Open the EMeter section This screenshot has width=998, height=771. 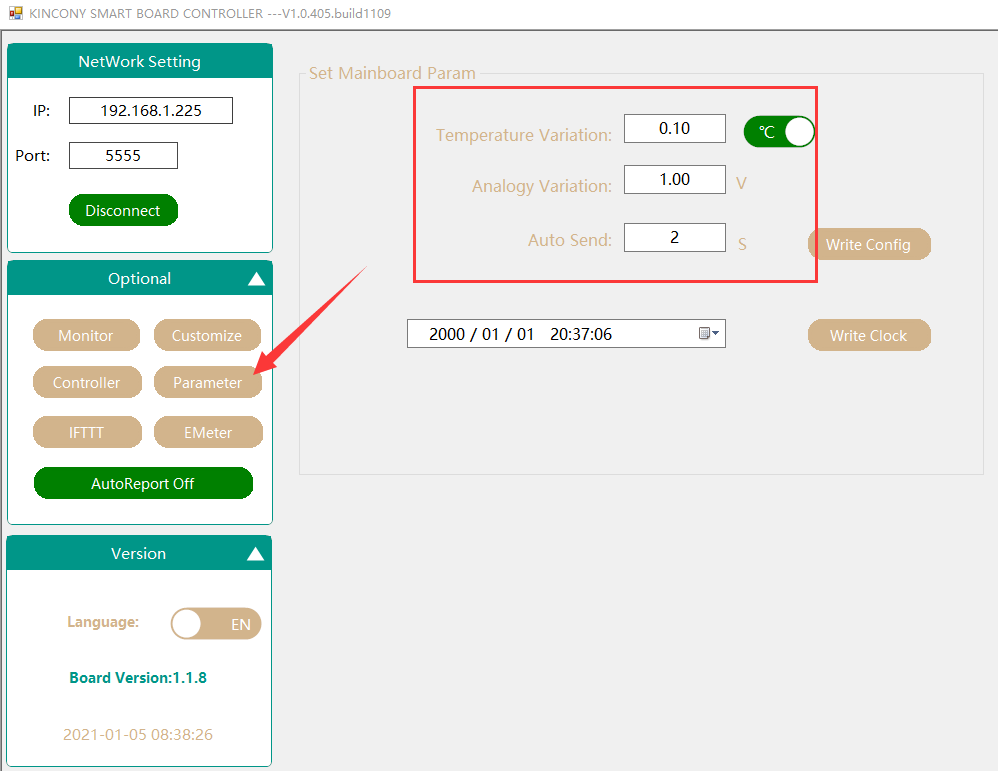pos(208,433)
